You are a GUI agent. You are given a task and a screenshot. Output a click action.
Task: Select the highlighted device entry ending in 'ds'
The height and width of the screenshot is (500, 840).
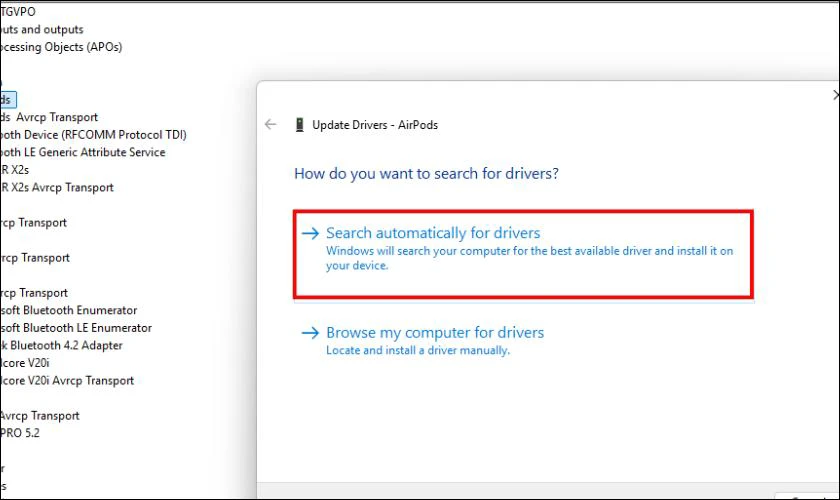point(8,100)
